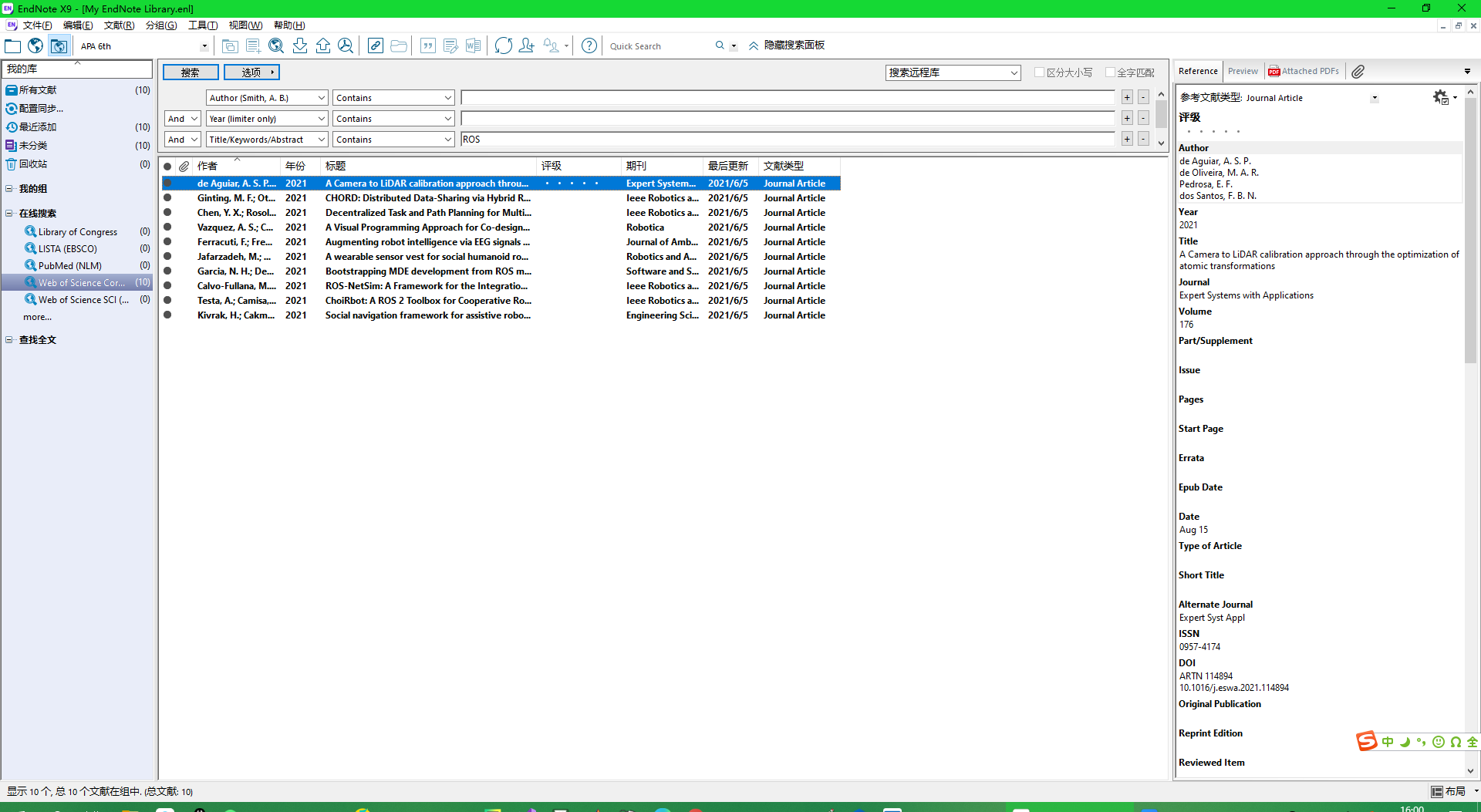This screenshot has width=1481, height=812.
Task: Toggle read status dot for Ginting row
Action: tap(167, 198)
